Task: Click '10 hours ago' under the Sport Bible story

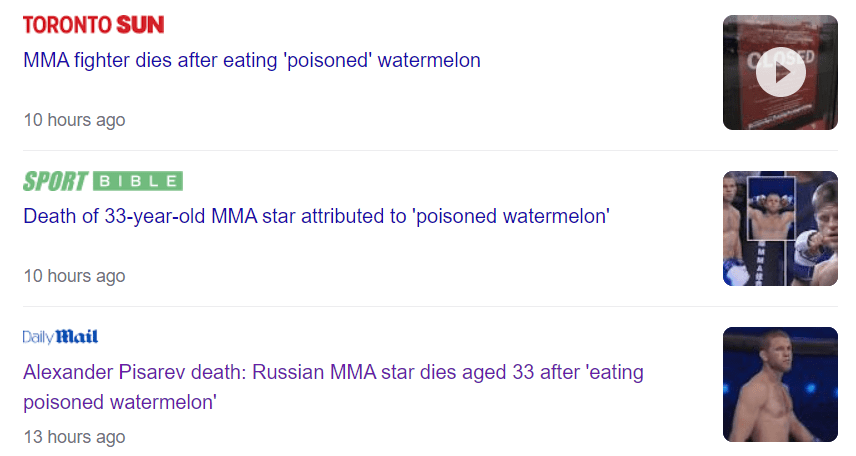Action: [74, 276]
